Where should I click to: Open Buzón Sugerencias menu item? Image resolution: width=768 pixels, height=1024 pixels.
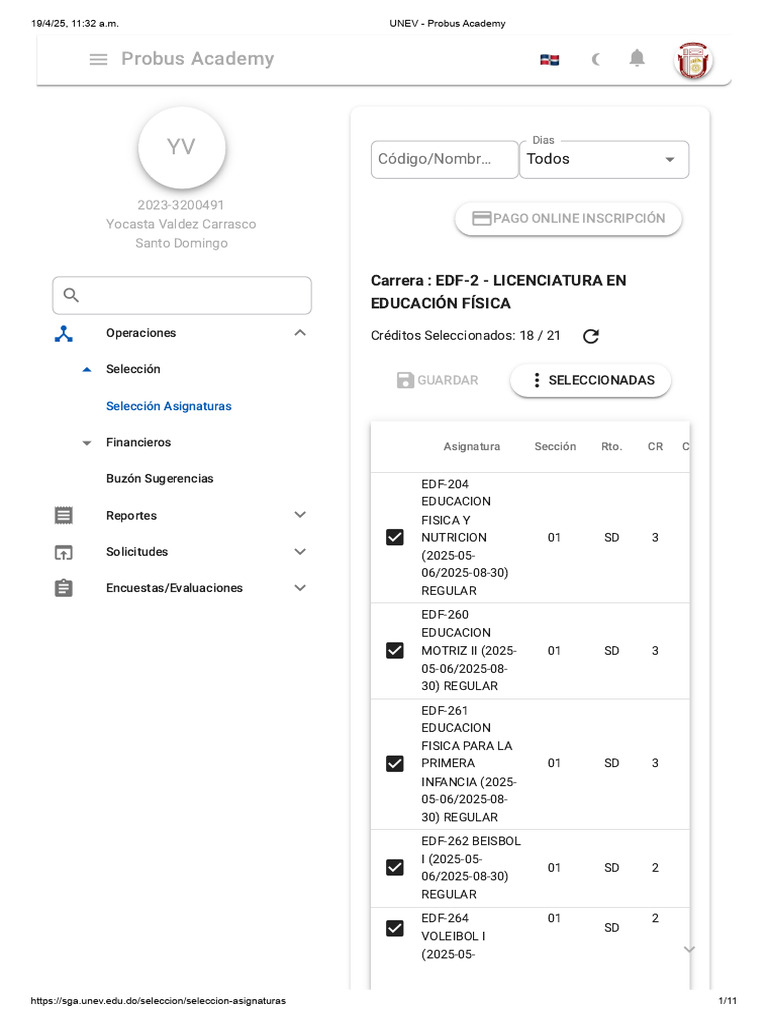point(160,479)
